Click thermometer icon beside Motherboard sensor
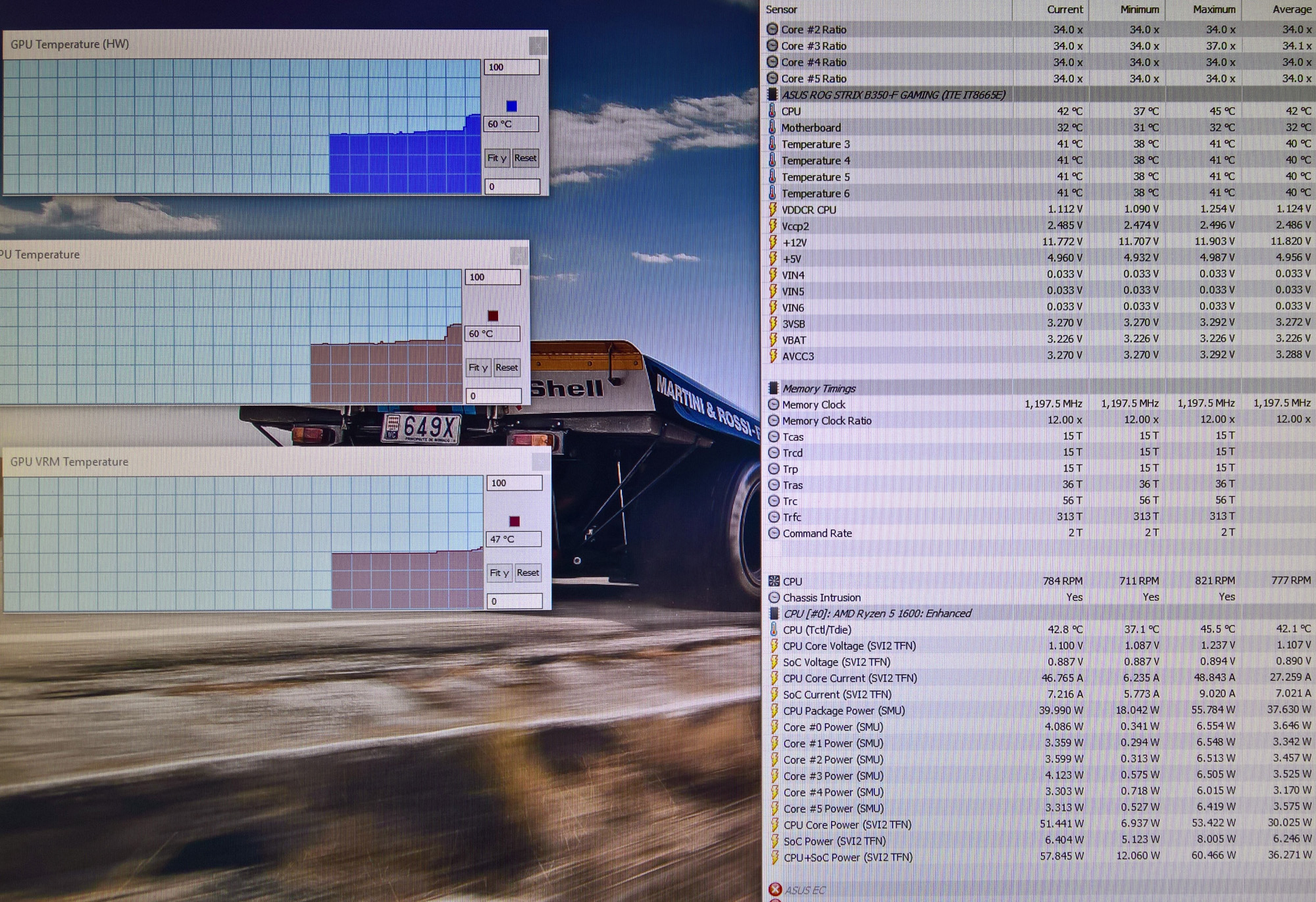This screenshot has width=1316, height=902. pyautogui.click(x=772, y=128)
